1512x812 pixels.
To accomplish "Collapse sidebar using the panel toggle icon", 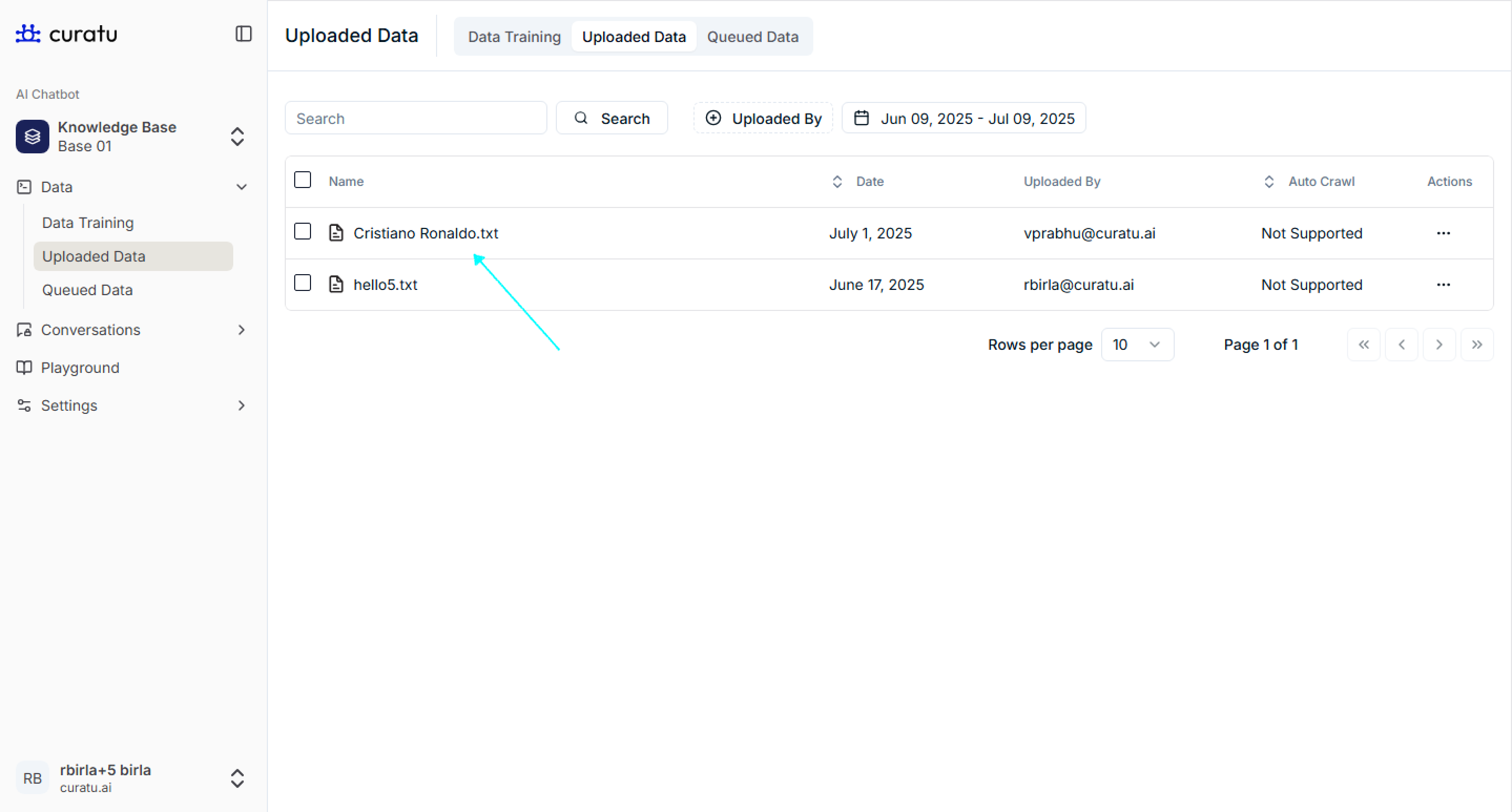I will click(243, 34).
